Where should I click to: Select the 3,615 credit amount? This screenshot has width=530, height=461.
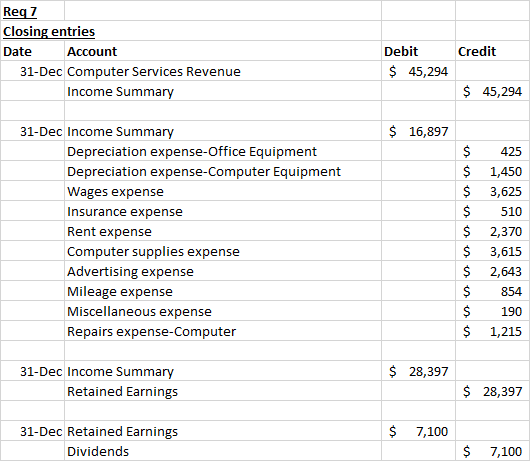pyautogui.click(x=492, y=251)
